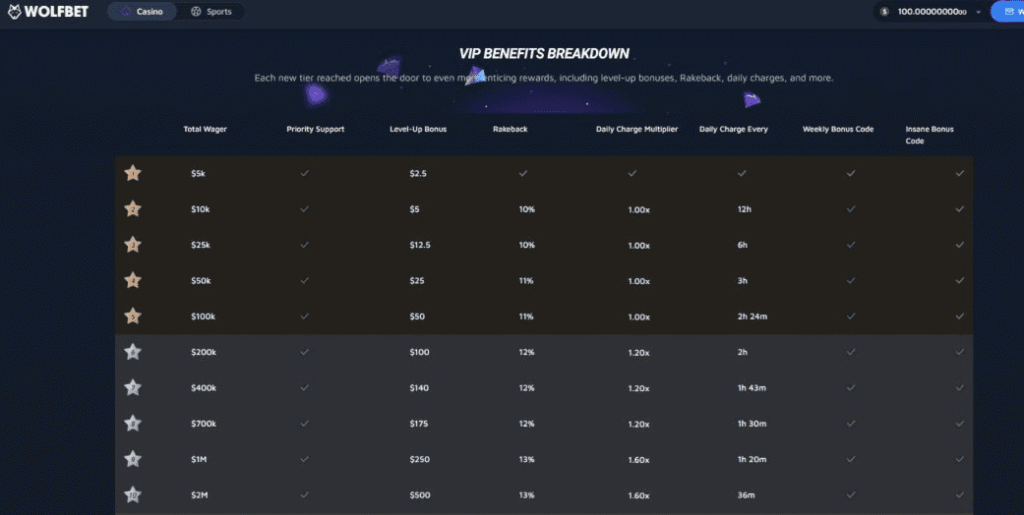This screenshot has width=1024, height=515.
Task: Click the silver level 8 star badge
Action: tap(132, 423)
